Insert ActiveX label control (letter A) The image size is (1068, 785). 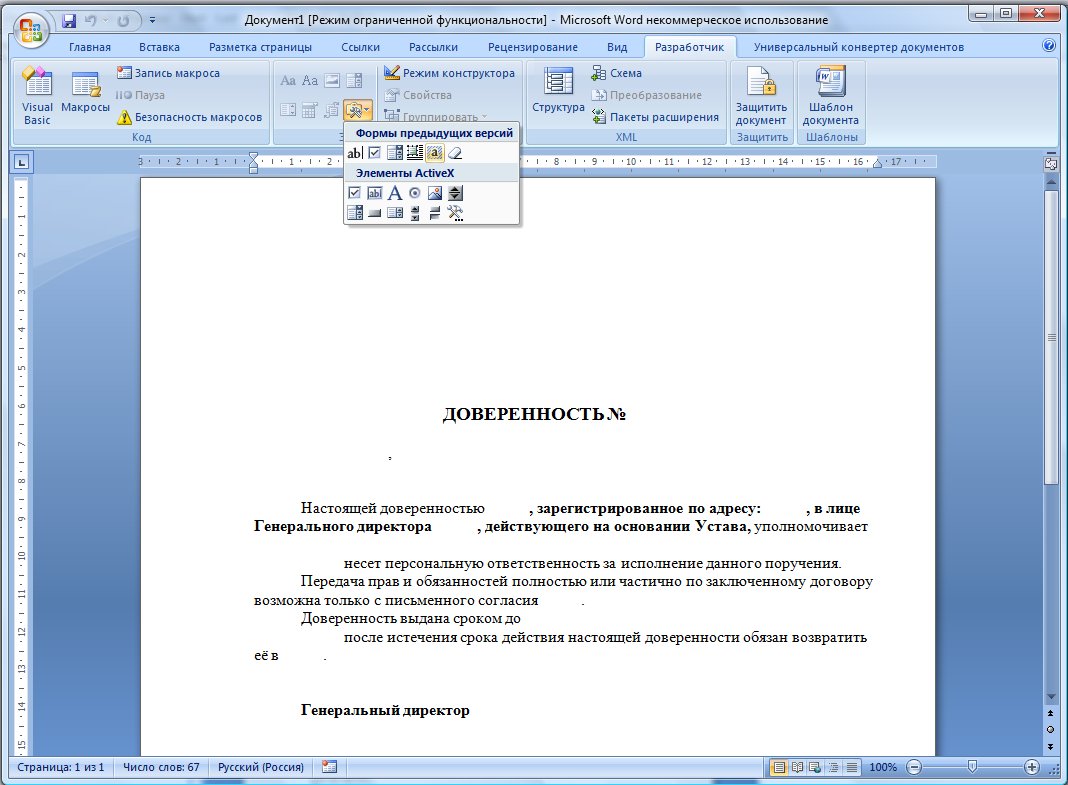(394, 193)
